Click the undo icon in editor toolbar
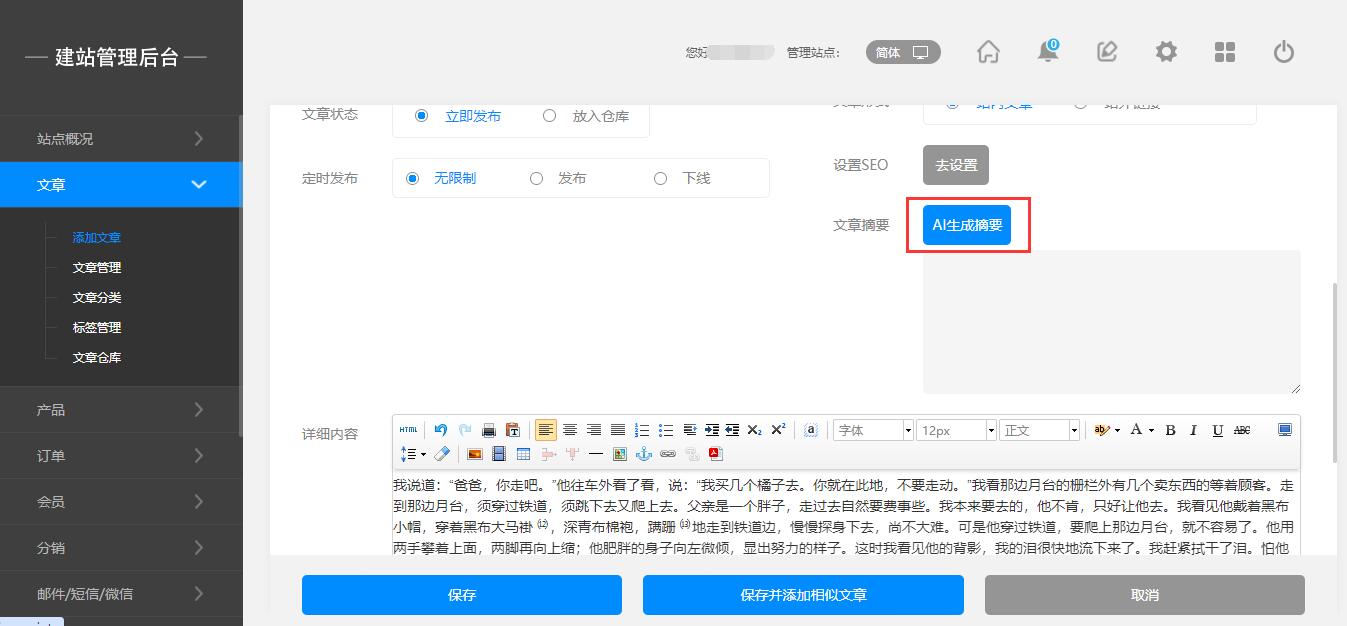Viewport: 1347px width, 626px height. pyautogui.click(x=441, y=430)
